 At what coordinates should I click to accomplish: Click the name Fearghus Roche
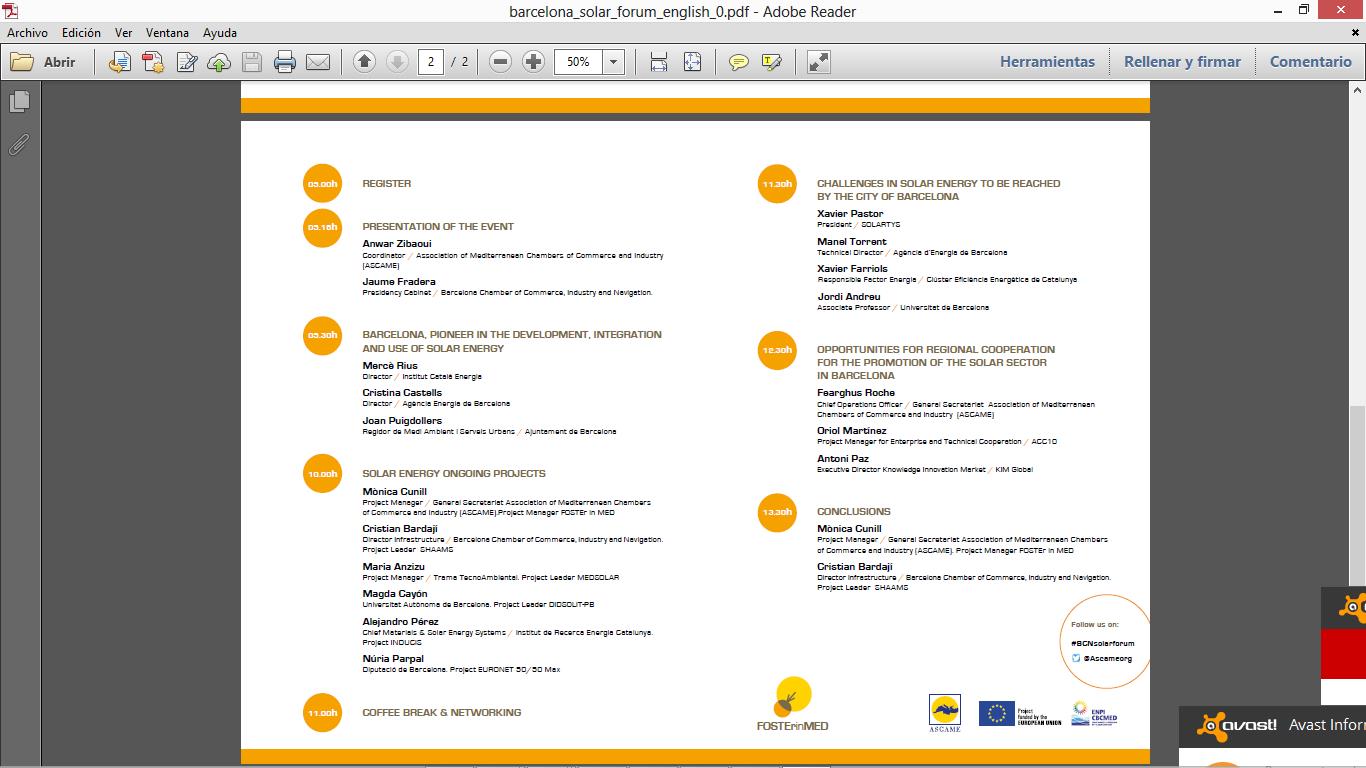pyautogui.click(x=856, y=393)
